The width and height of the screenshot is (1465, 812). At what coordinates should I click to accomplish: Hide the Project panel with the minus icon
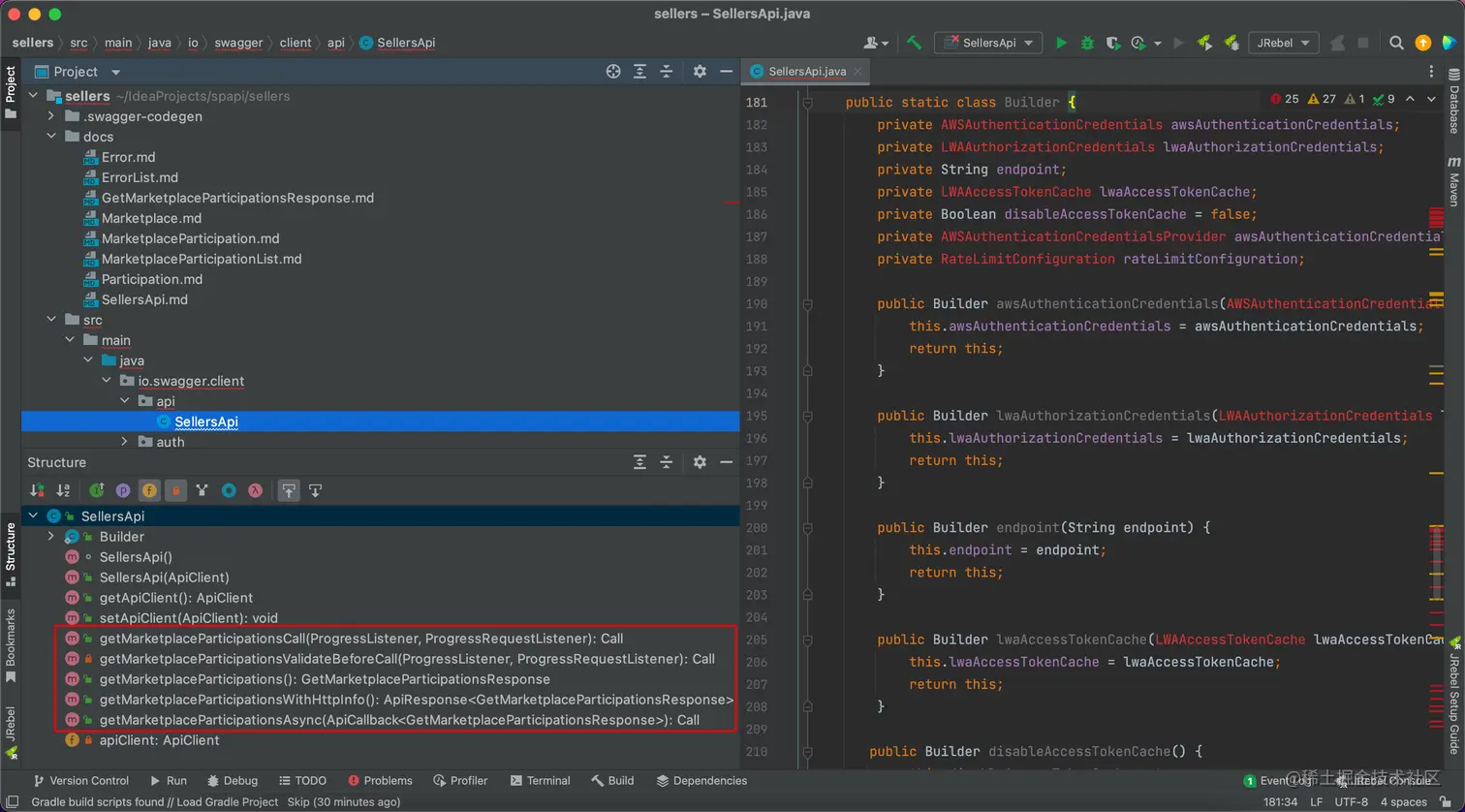tap(727, 72)
